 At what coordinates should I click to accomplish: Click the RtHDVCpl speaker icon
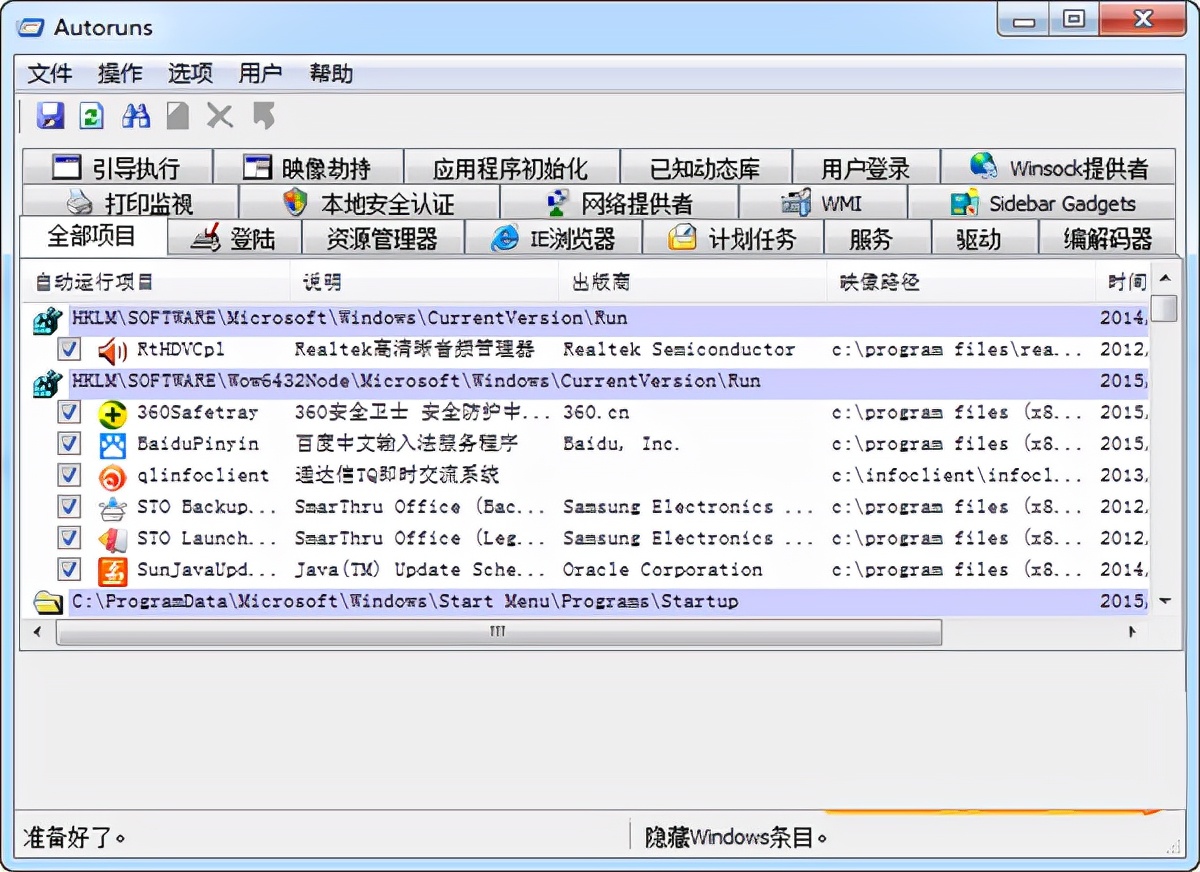[x=112, y=350]
